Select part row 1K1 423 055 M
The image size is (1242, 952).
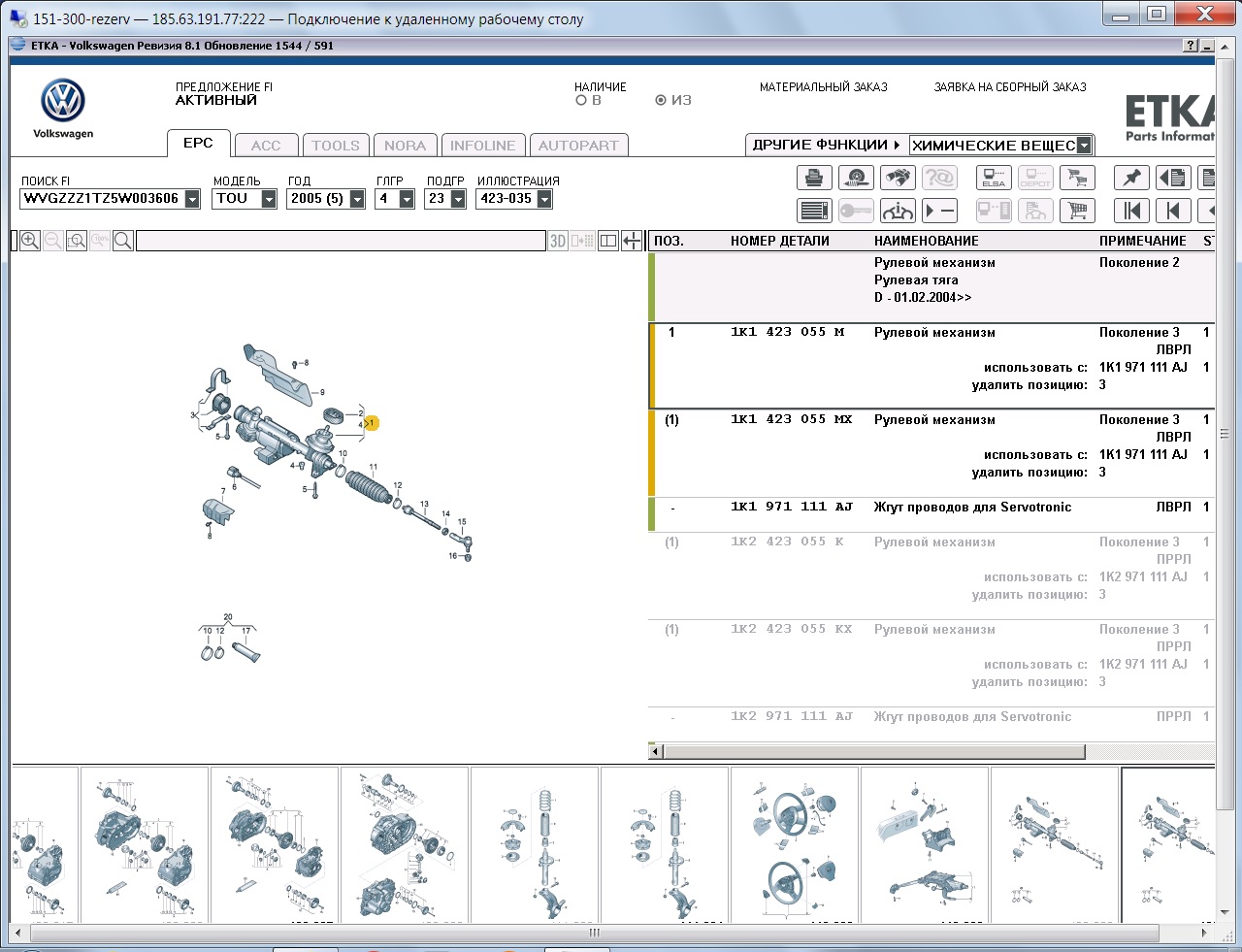coord(931,366)
